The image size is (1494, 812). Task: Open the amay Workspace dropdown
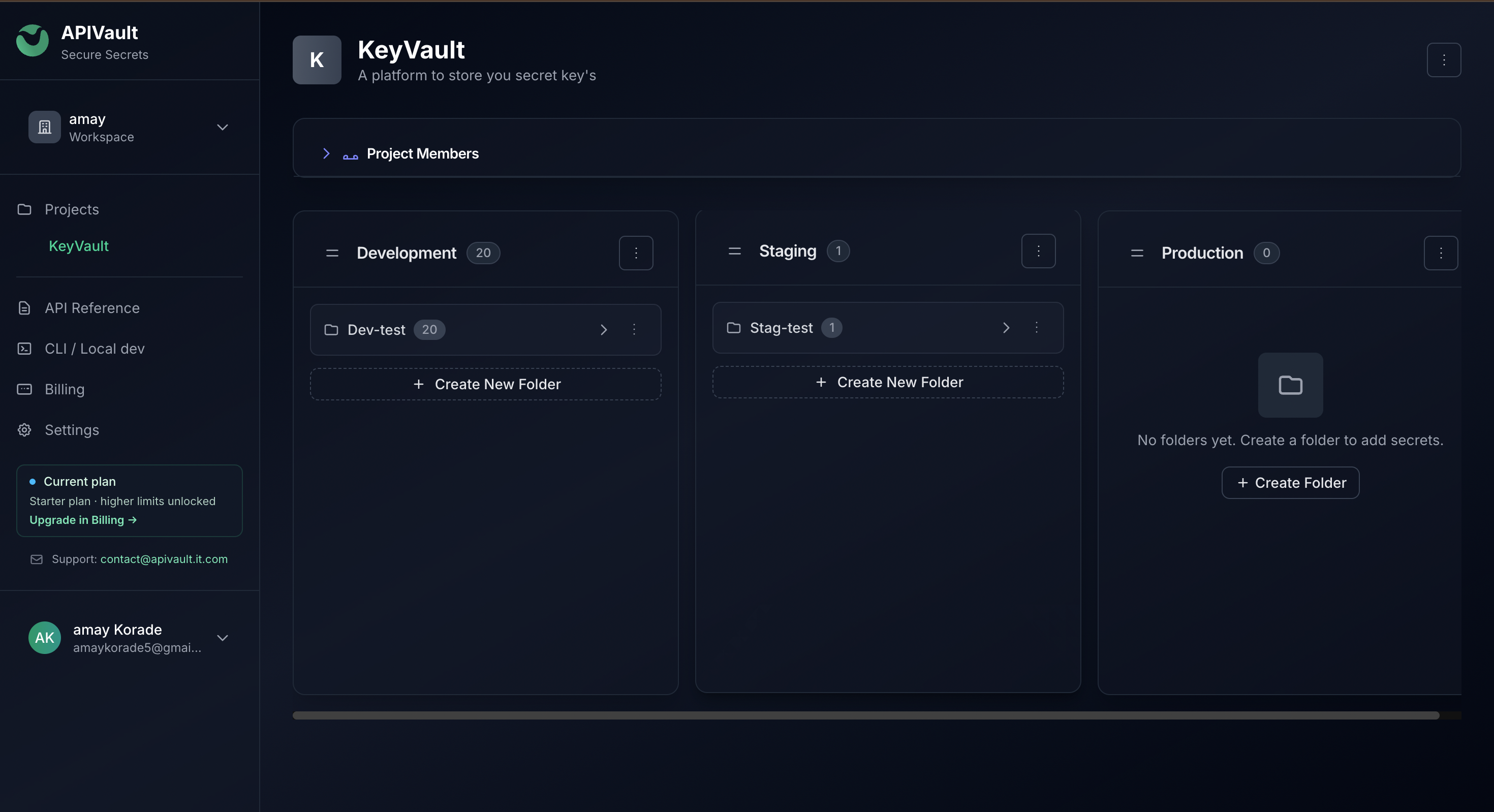point(222,127)
